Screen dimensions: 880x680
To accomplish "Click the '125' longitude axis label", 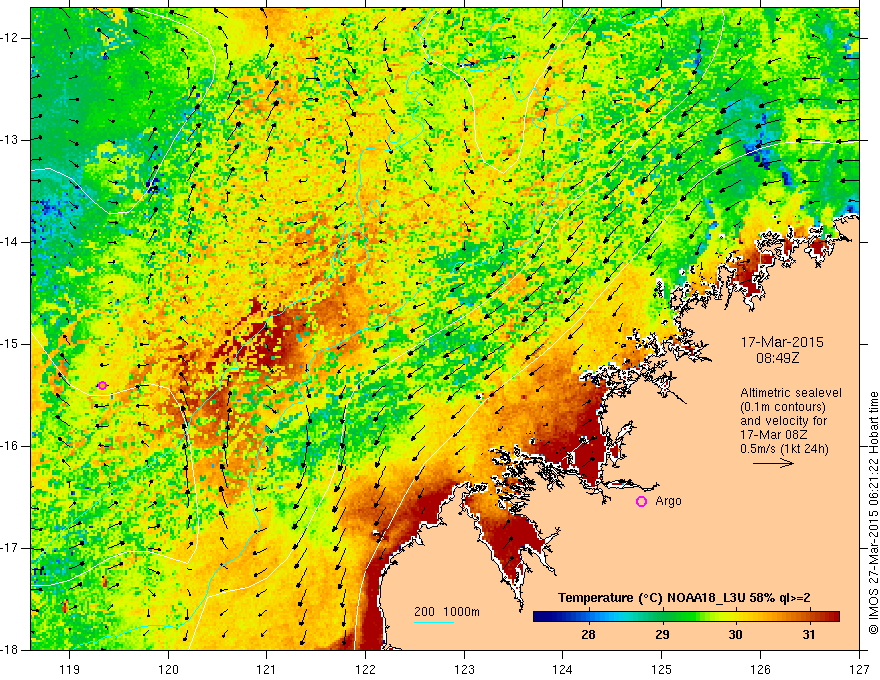I will (x=662, y=669).
